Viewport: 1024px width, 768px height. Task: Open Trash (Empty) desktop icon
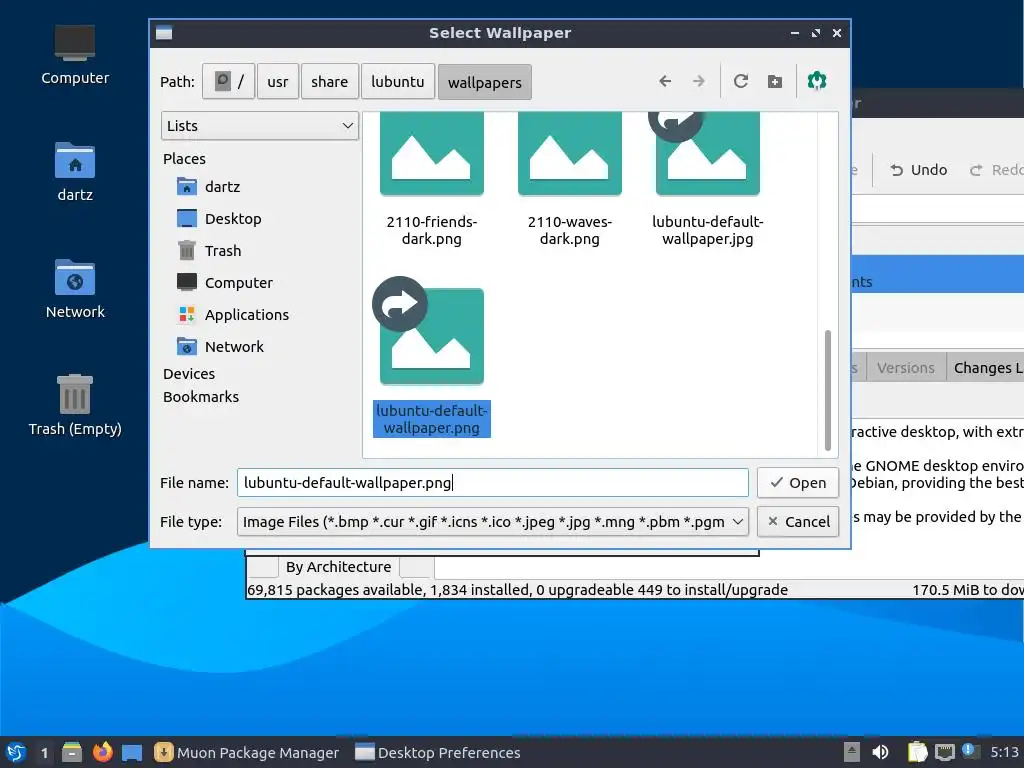pyautogui.click(x=74, y=406)
